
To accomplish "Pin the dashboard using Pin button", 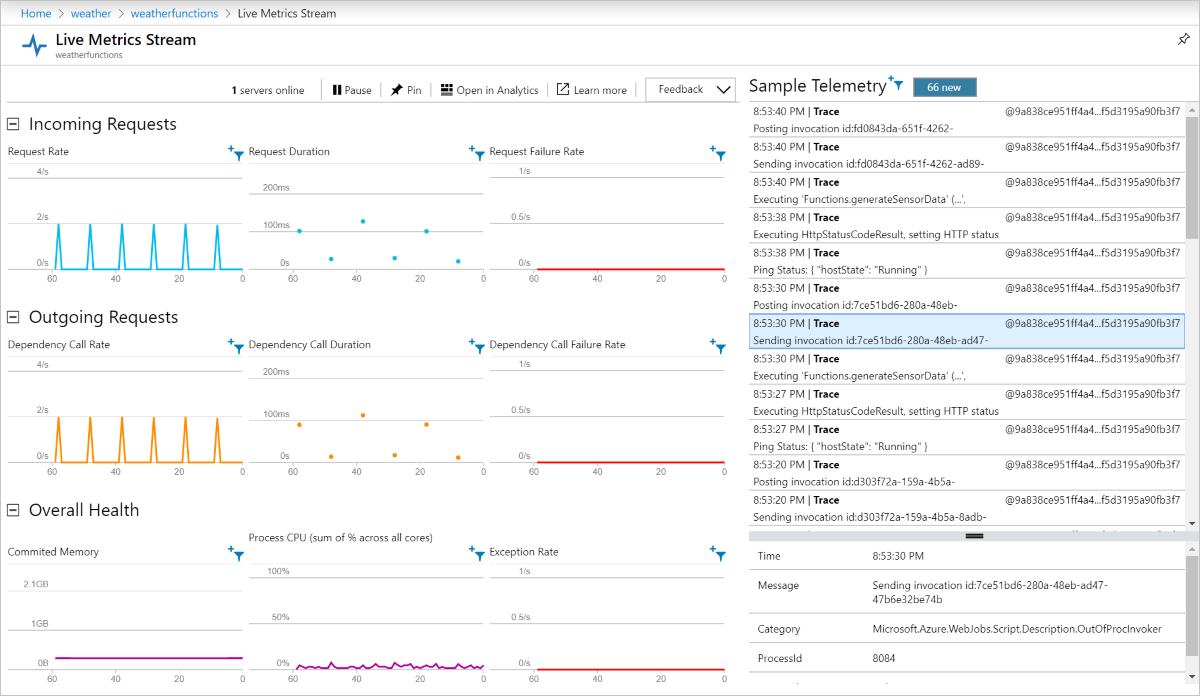I will [405, 89].
